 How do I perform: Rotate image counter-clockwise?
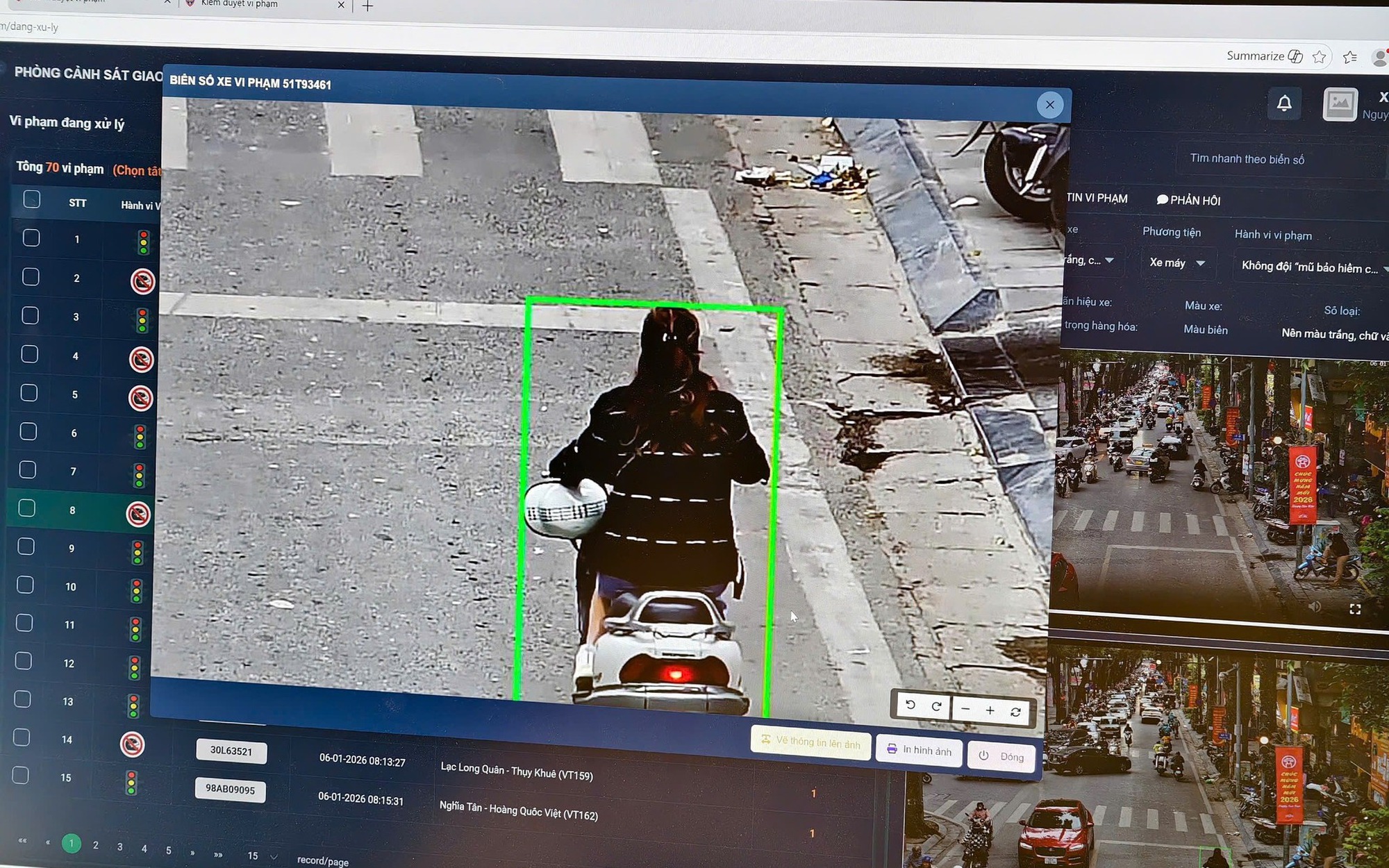[910, 705]
